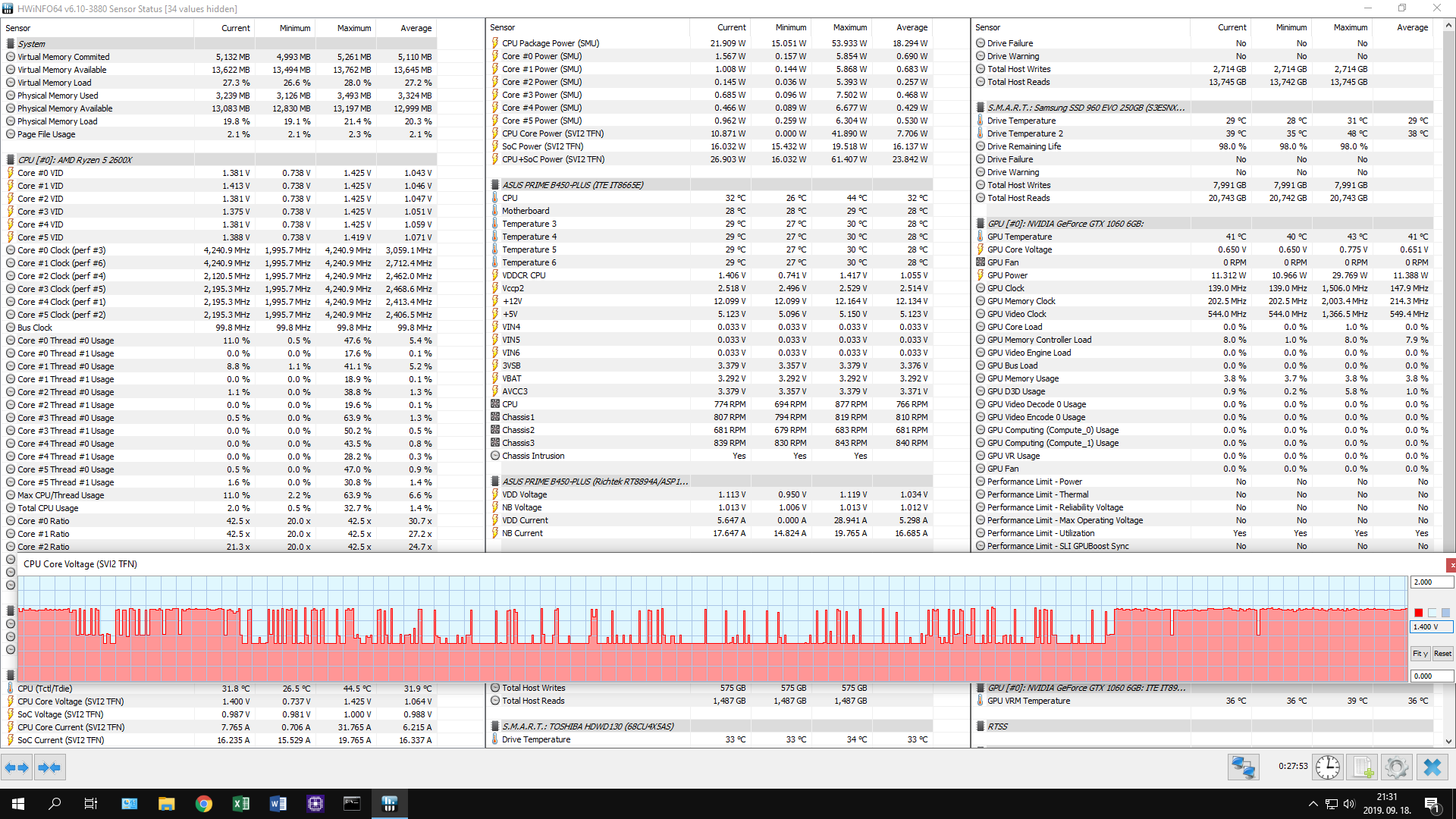Select the GPU VRM Temperature row
The width and height of the screenshot is (1456, 819).
coord(1204,701)
